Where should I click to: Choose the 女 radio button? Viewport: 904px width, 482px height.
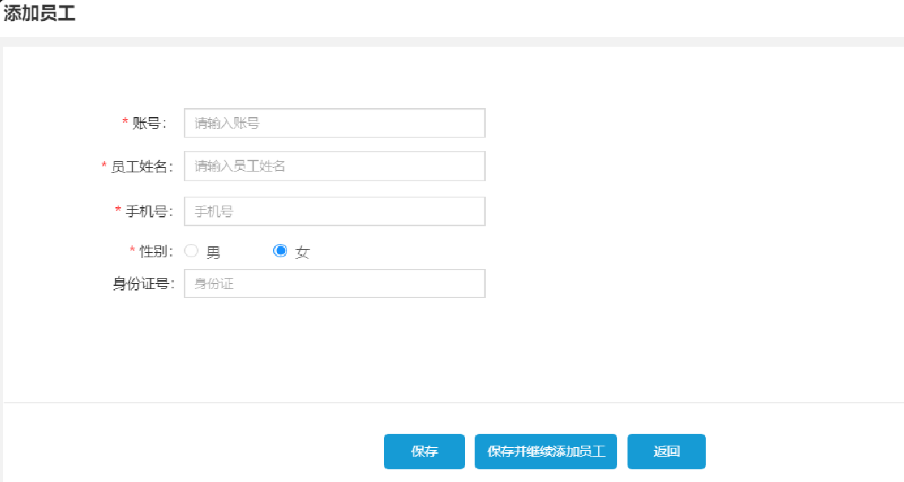280,251
